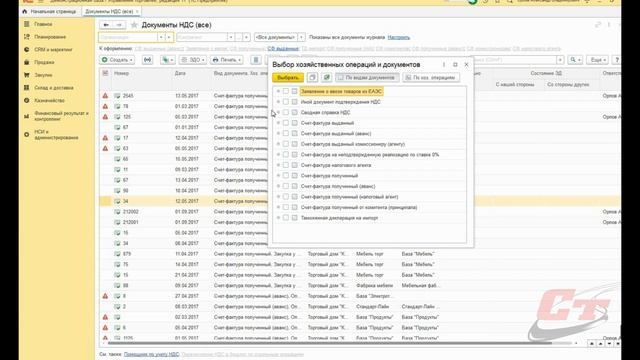The width and height of the screenshot is (640, 360).
Task: Click warning triangle on row 2545
Action: 105,96
